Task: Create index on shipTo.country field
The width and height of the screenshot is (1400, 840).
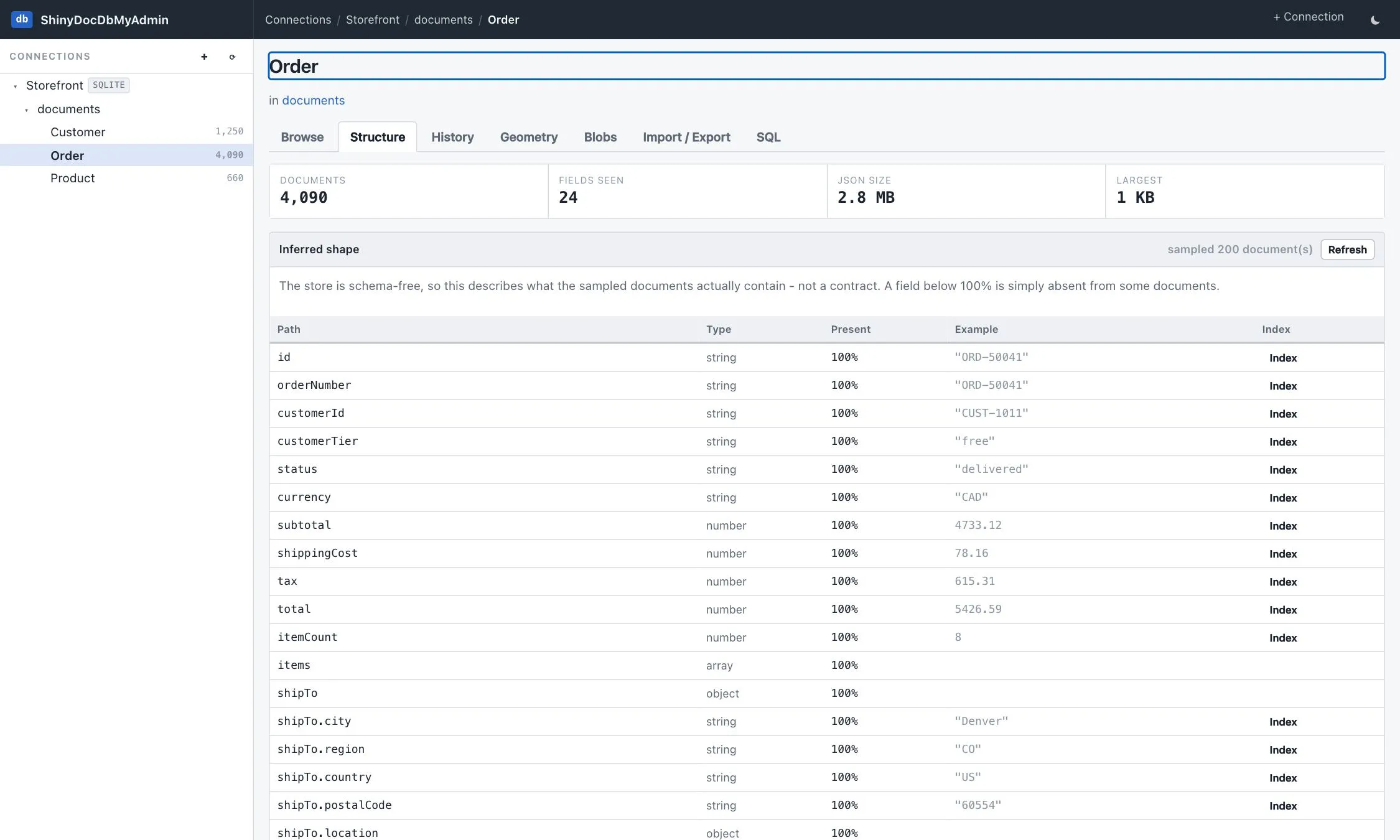Action: 1283,778
